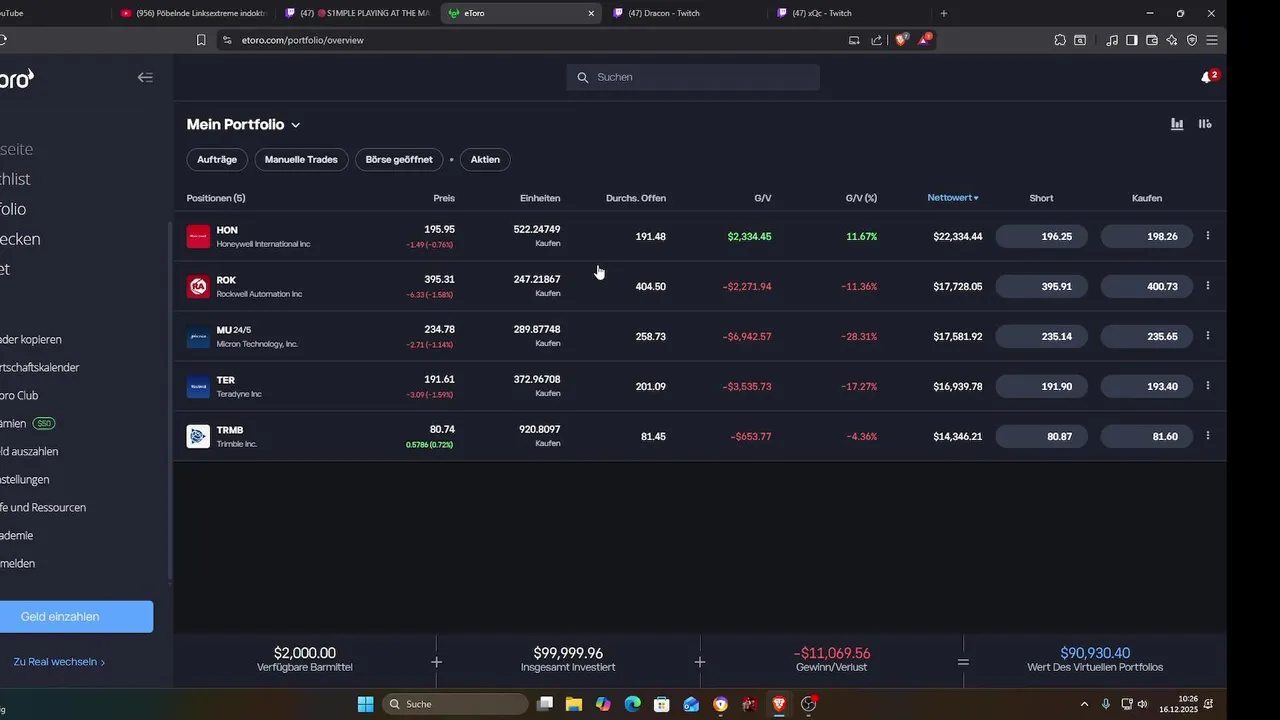Switch to chart view icon
The width and height of the screenshot is (1280, 720).
point(1177,124)
